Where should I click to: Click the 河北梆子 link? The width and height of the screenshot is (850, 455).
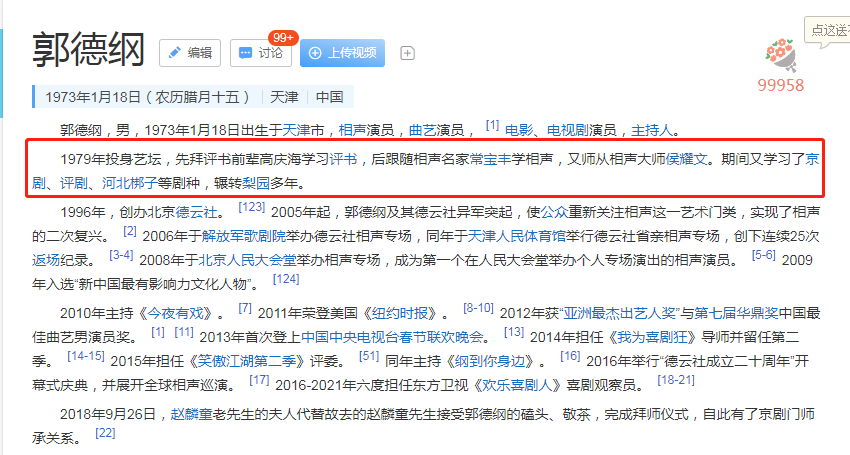click(x=130, y=183)
